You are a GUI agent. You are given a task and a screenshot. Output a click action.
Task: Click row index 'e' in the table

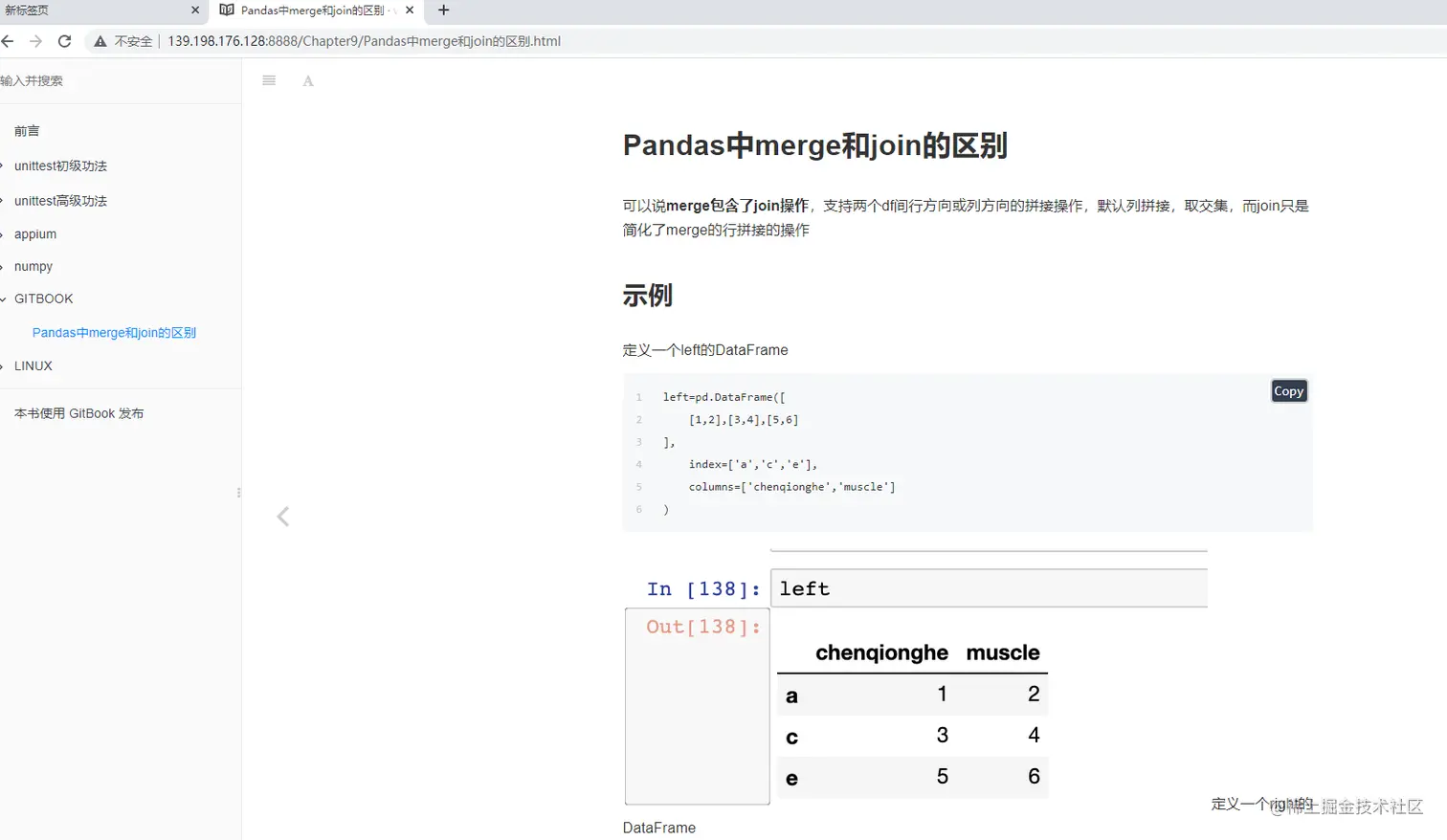pyautogui.click(x=791, y=779)
